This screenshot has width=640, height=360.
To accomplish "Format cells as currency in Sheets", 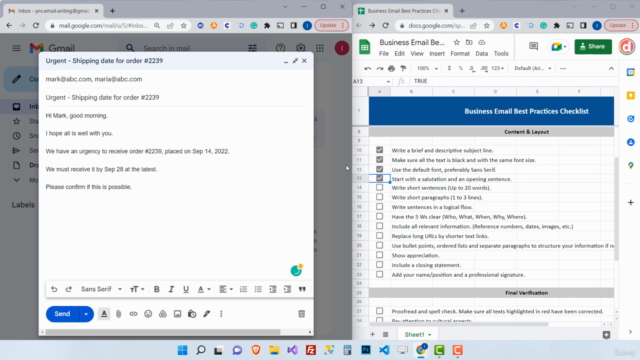I will pos(449,69).
